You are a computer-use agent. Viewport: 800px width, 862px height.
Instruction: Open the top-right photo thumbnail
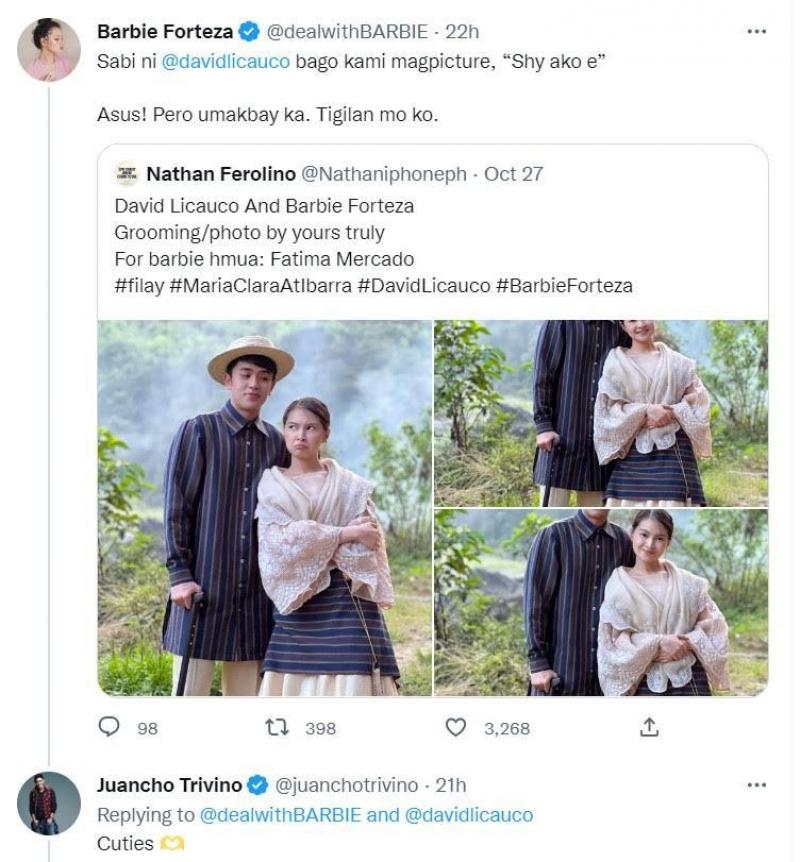[x=601, y=412]
